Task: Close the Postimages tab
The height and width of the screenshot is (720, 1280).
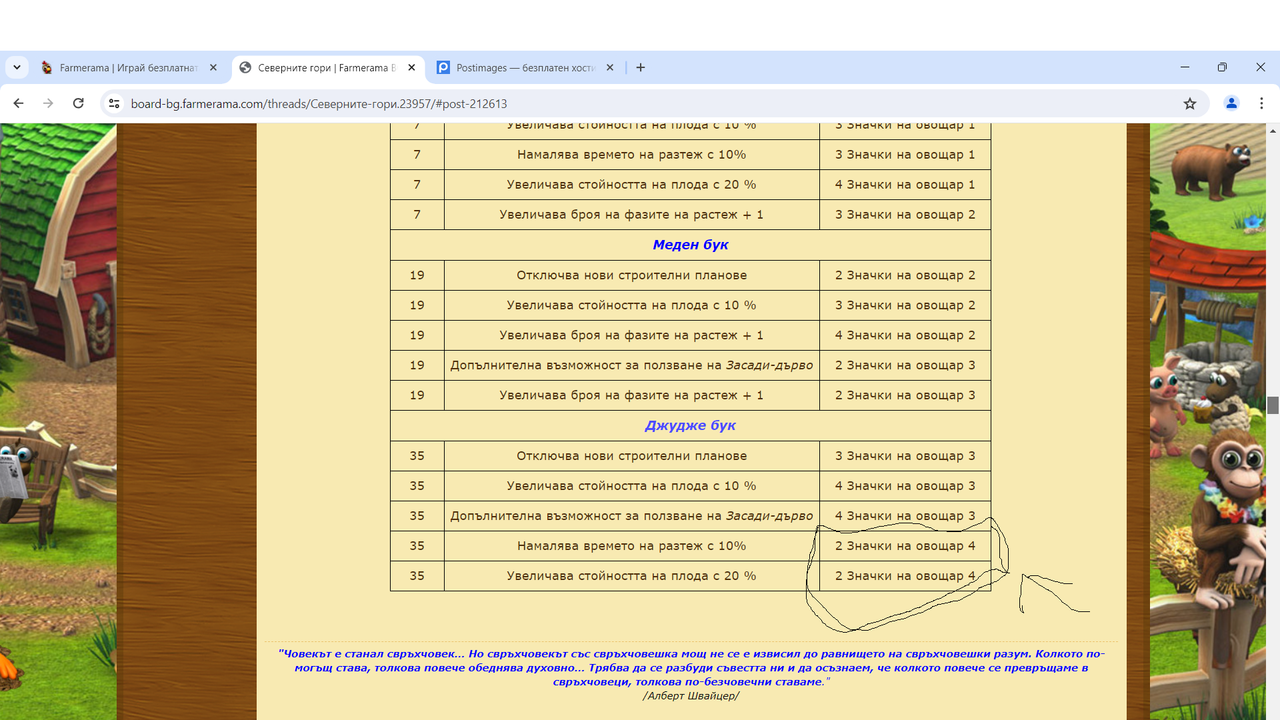Action: click(x=609, y=68)
